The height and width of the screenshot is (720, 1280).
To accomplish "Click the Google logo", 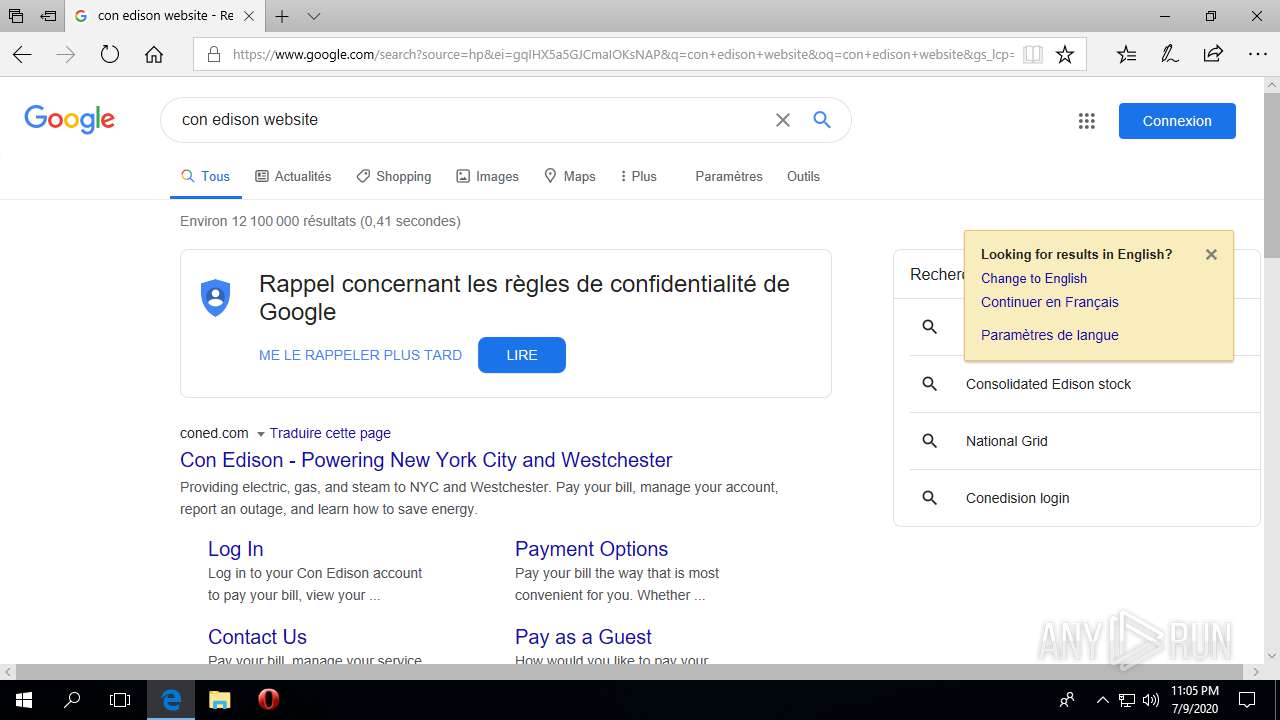I will [x=70, y=120].
